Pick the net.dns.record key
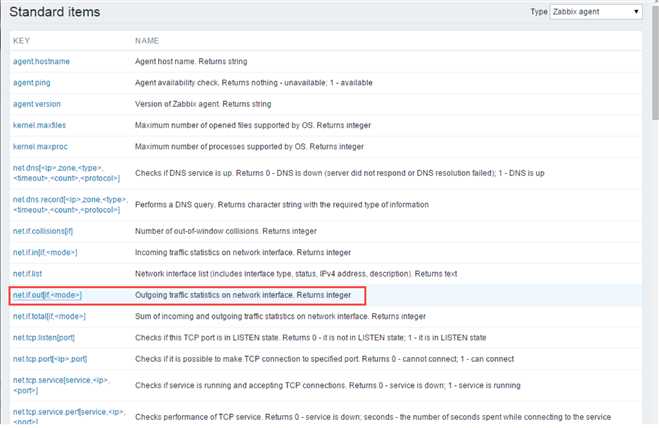 [x=70, y=205]
